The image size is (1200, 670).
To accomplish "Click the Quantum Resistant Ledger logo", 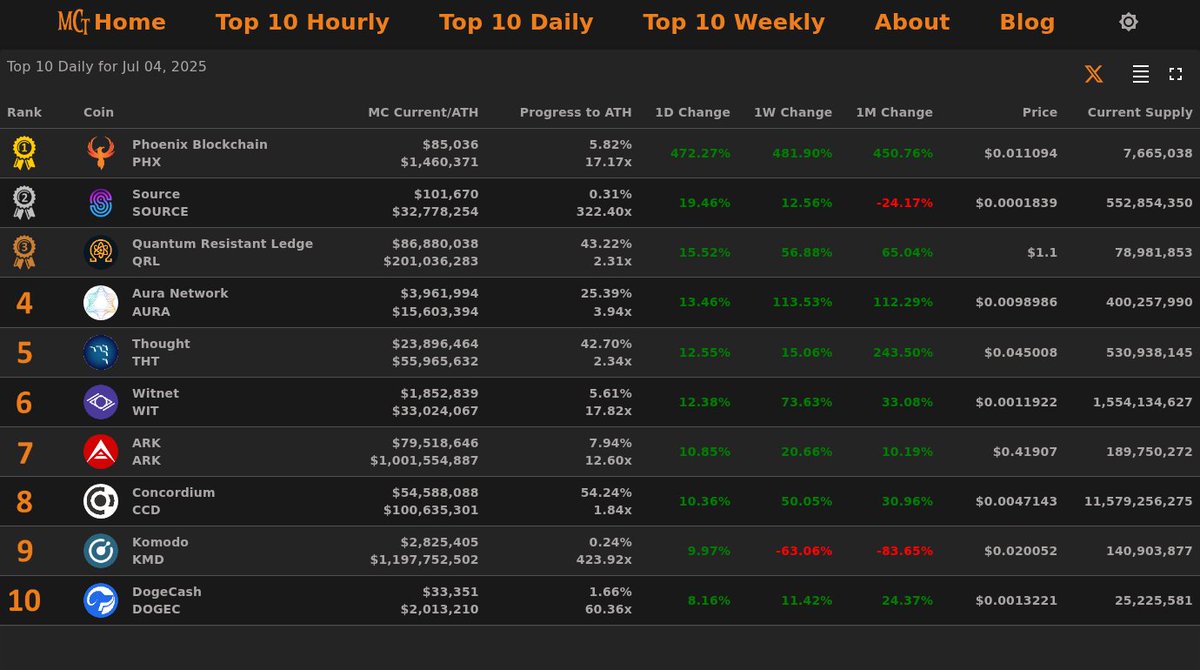I will pos(101,252).
